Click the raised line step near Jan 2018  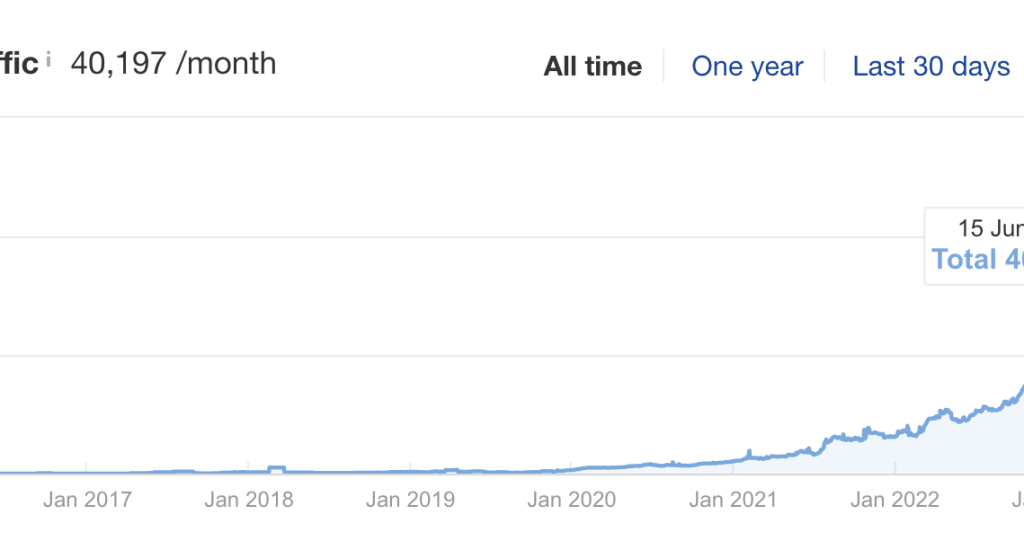(277, 467)
